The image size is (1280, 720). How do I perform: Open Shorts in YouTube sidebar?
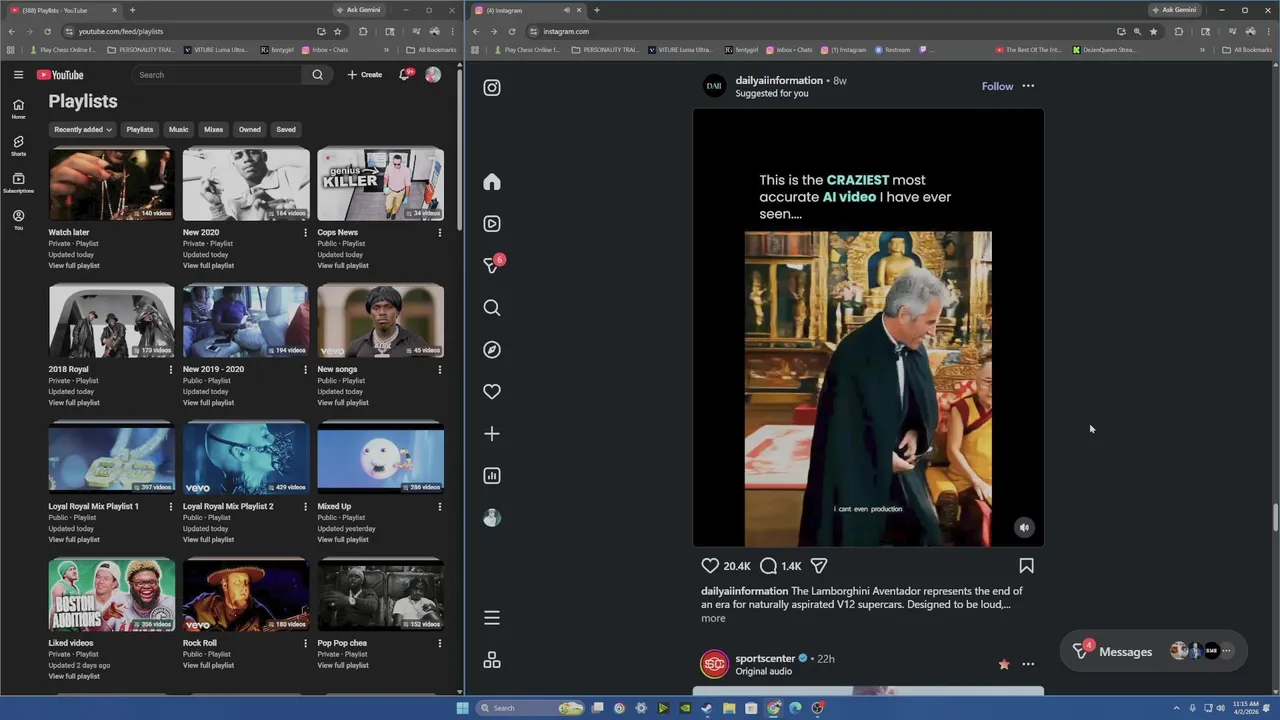pos(18,146)
